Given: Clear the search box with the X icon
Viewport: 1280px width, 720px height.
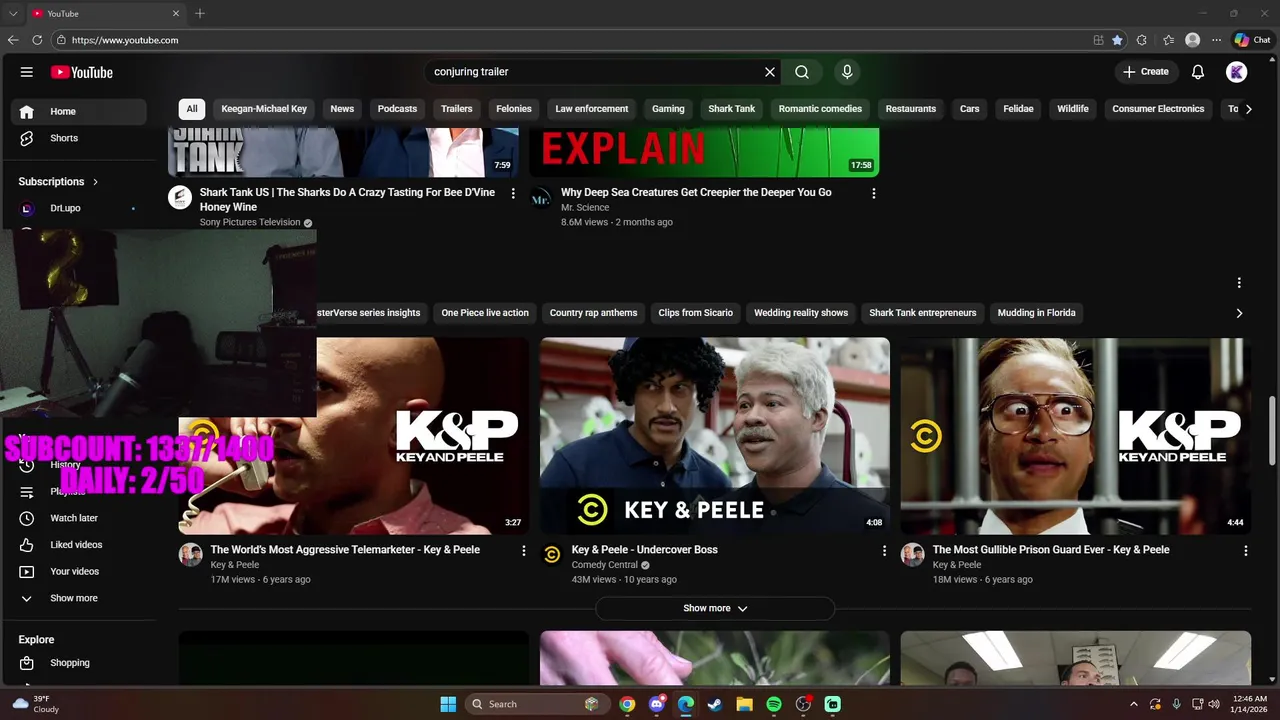Looking at the screenshot, I should pyautogui.click(x=770, y=72).
